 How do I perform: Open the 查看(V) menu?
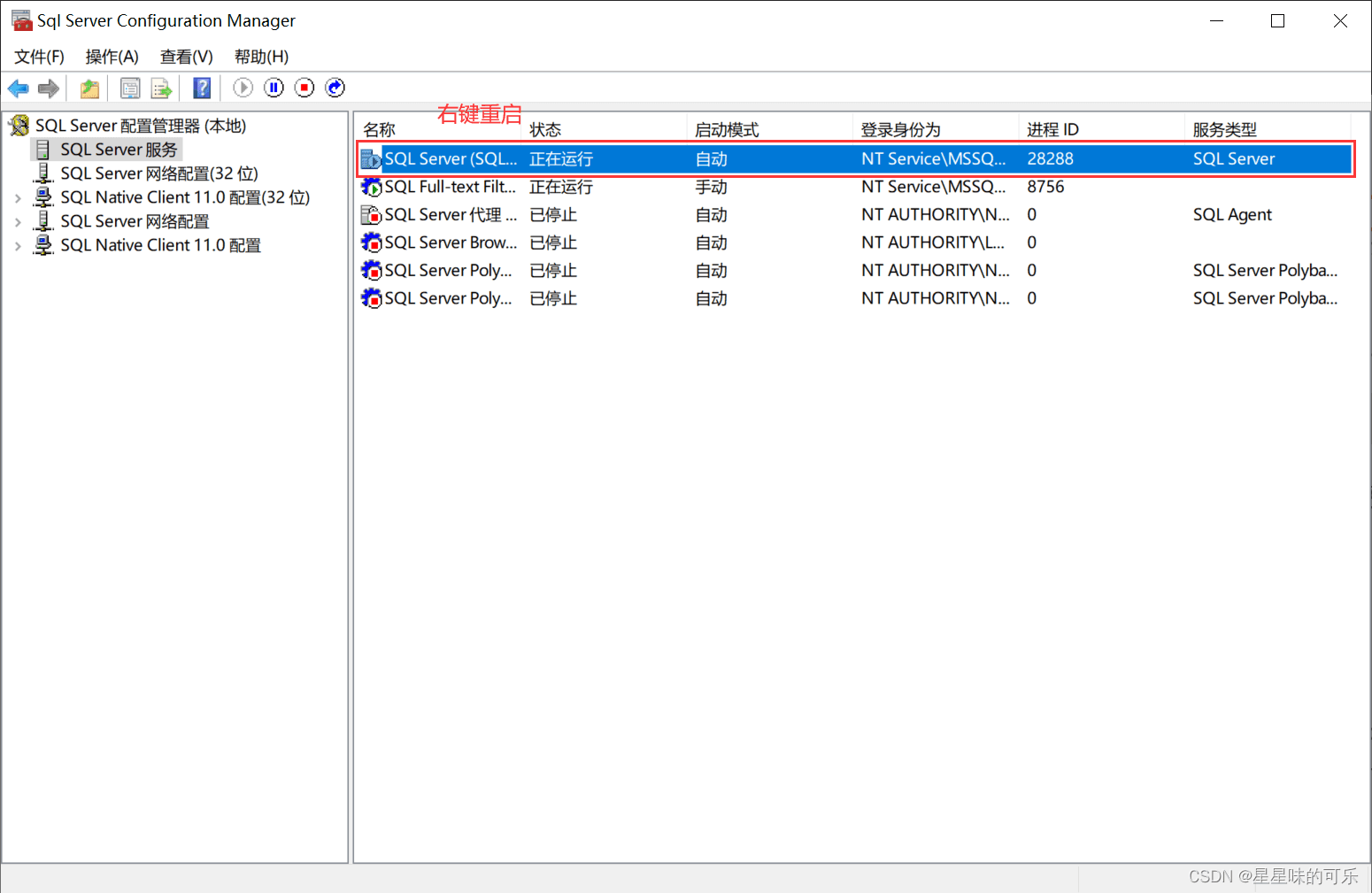click(x=186, y=57)
